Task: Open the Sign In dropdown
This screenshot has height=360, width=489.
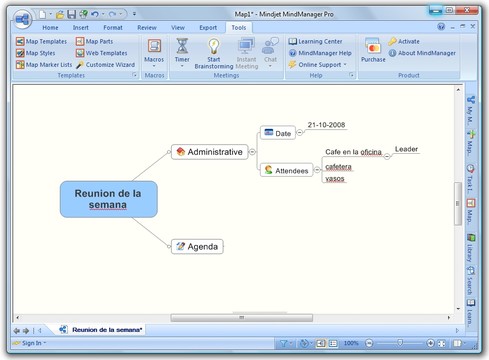Action: (29, 343)
